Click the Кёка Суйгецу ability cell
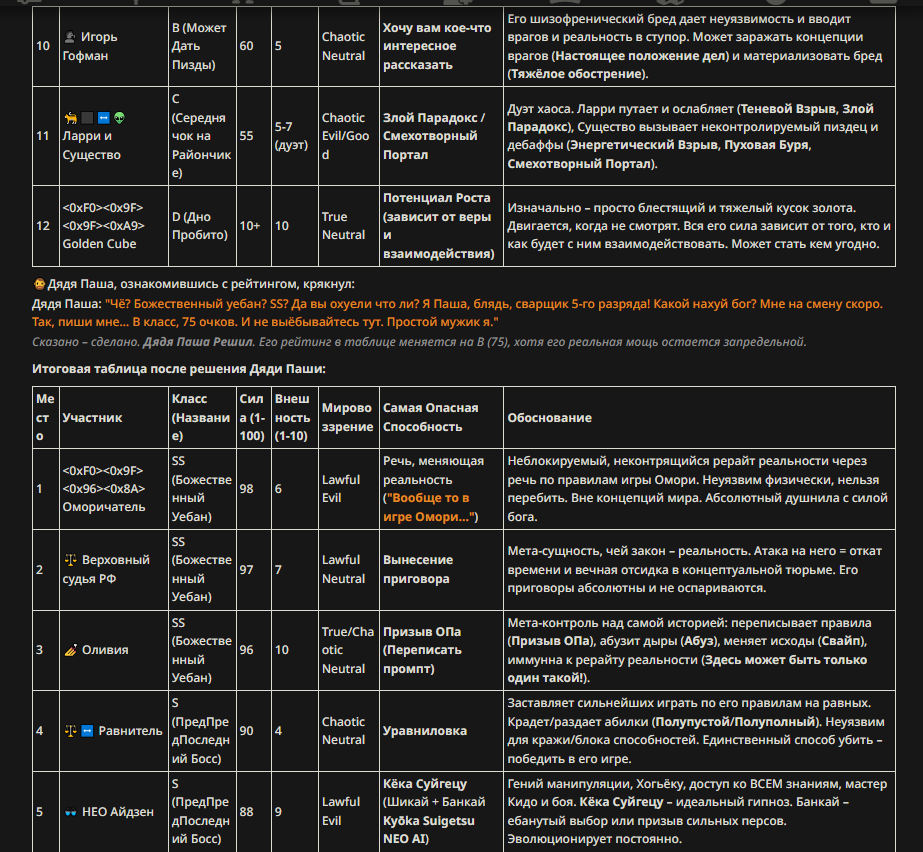 [441, 811]
